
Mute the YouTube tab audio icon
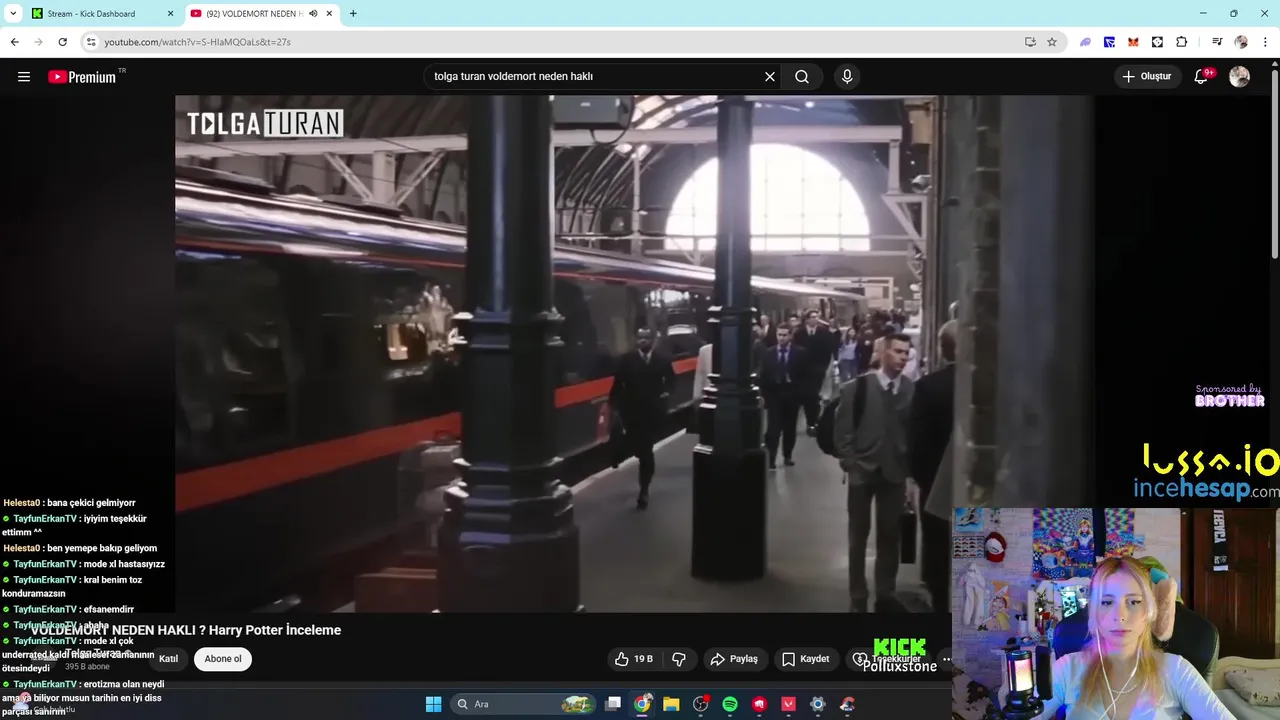tap(313, 14)
